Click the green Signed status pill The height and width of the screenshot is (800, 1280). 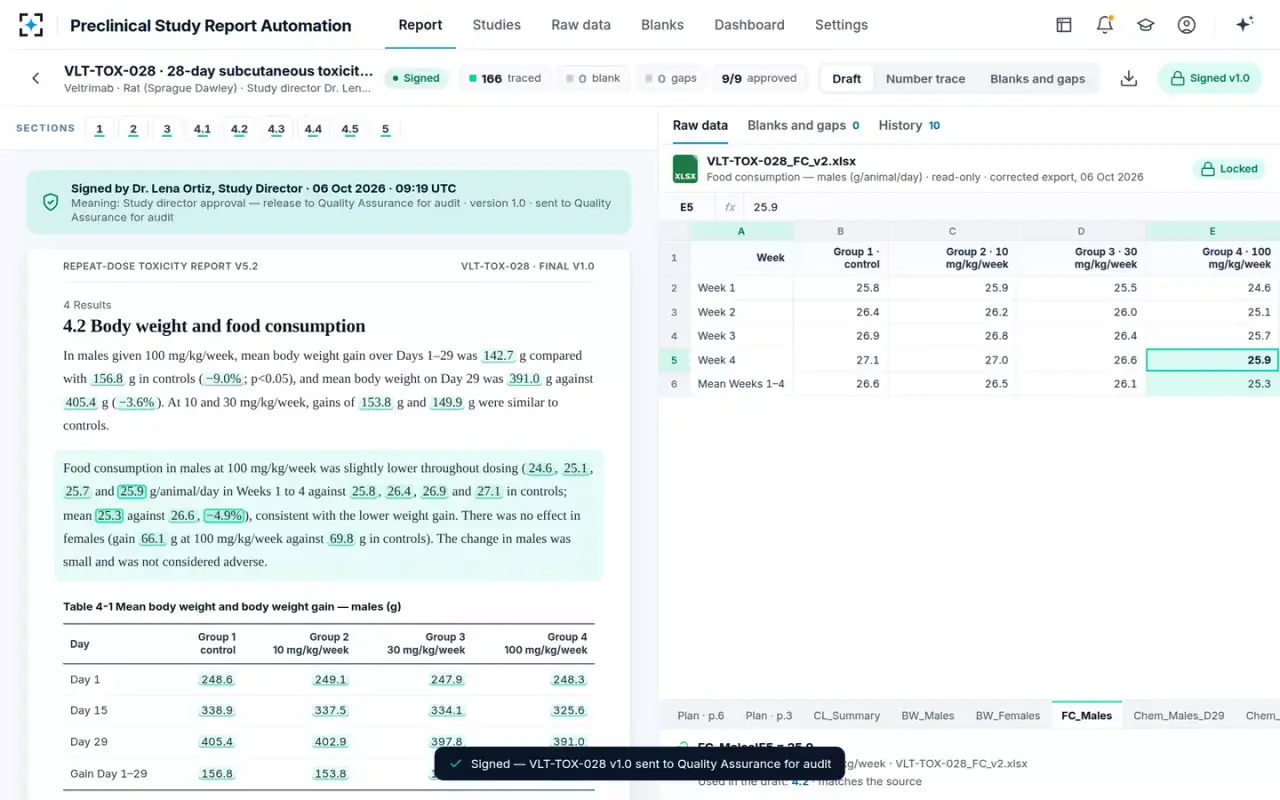415,78
